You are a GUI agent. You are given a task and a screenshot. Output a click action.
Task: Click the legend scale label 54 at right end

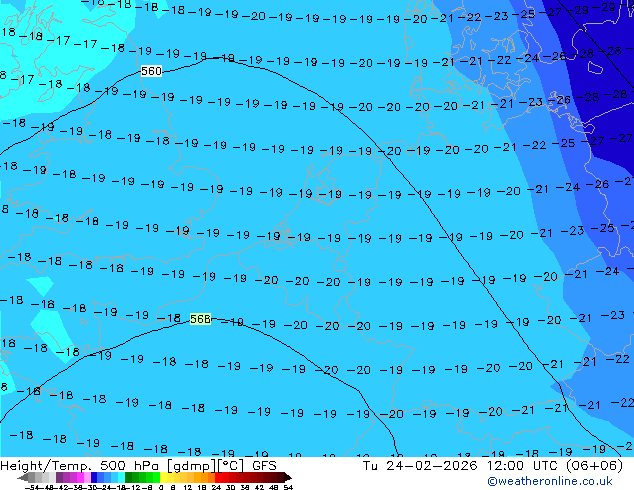pyautogui.click(x=288, y=487)
